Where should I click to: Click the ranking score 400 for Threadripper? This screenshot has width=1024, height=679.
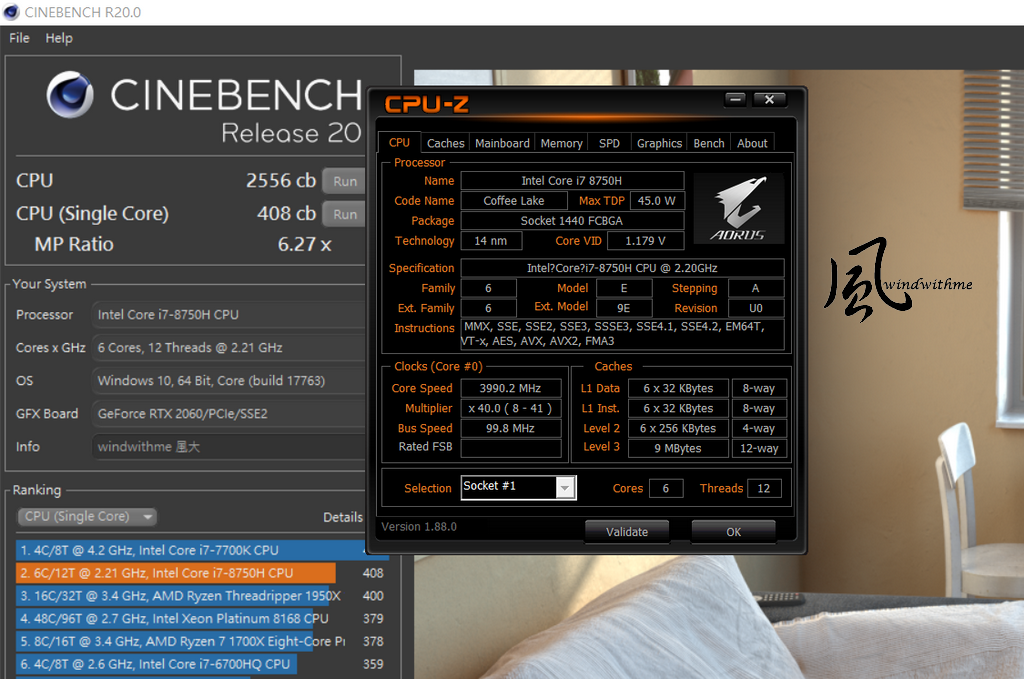[373, 596]
